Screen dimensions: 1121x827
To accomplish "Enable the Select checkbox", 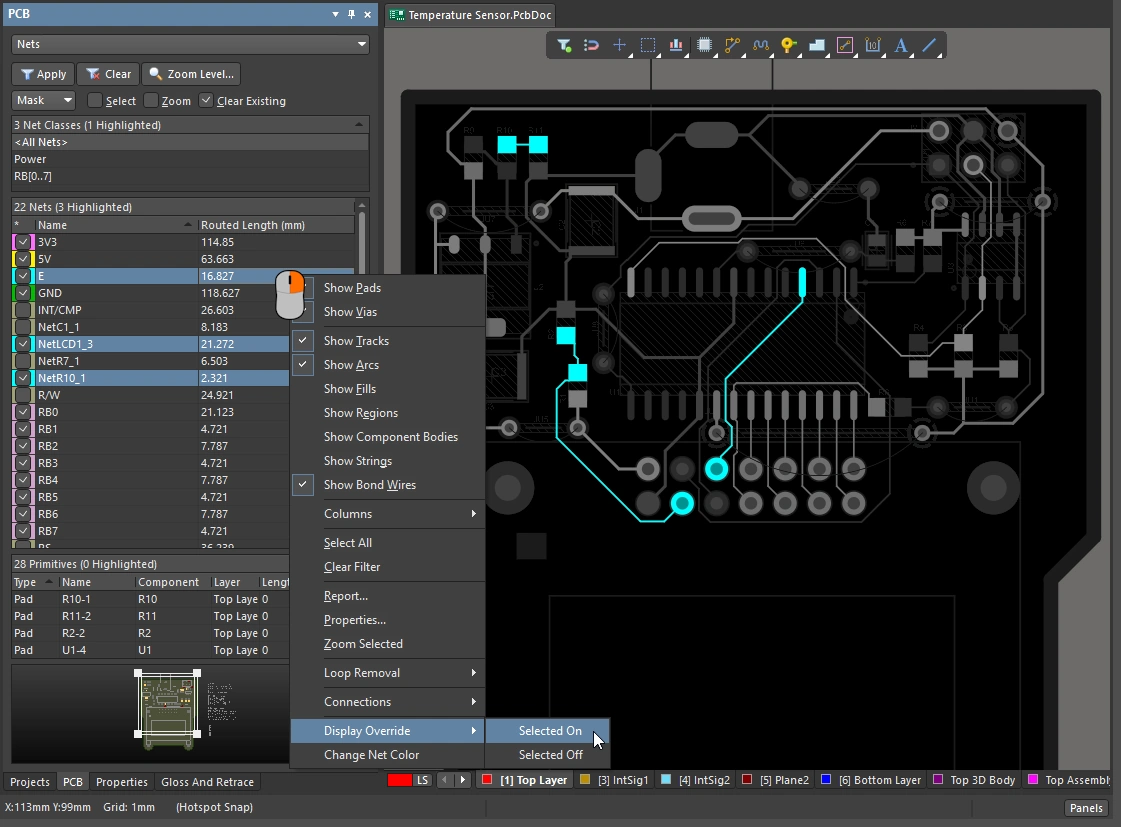I will click(x=95, y=101).
